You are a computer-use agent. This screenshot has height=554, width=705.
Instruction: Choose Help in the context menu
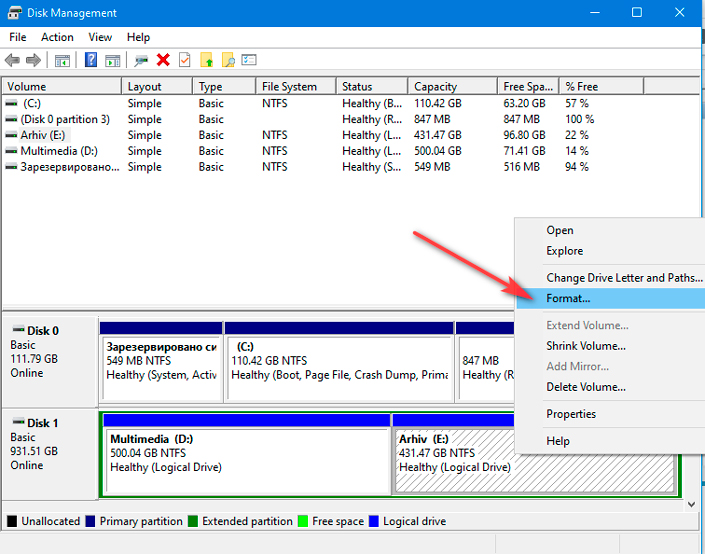[611, 441]
